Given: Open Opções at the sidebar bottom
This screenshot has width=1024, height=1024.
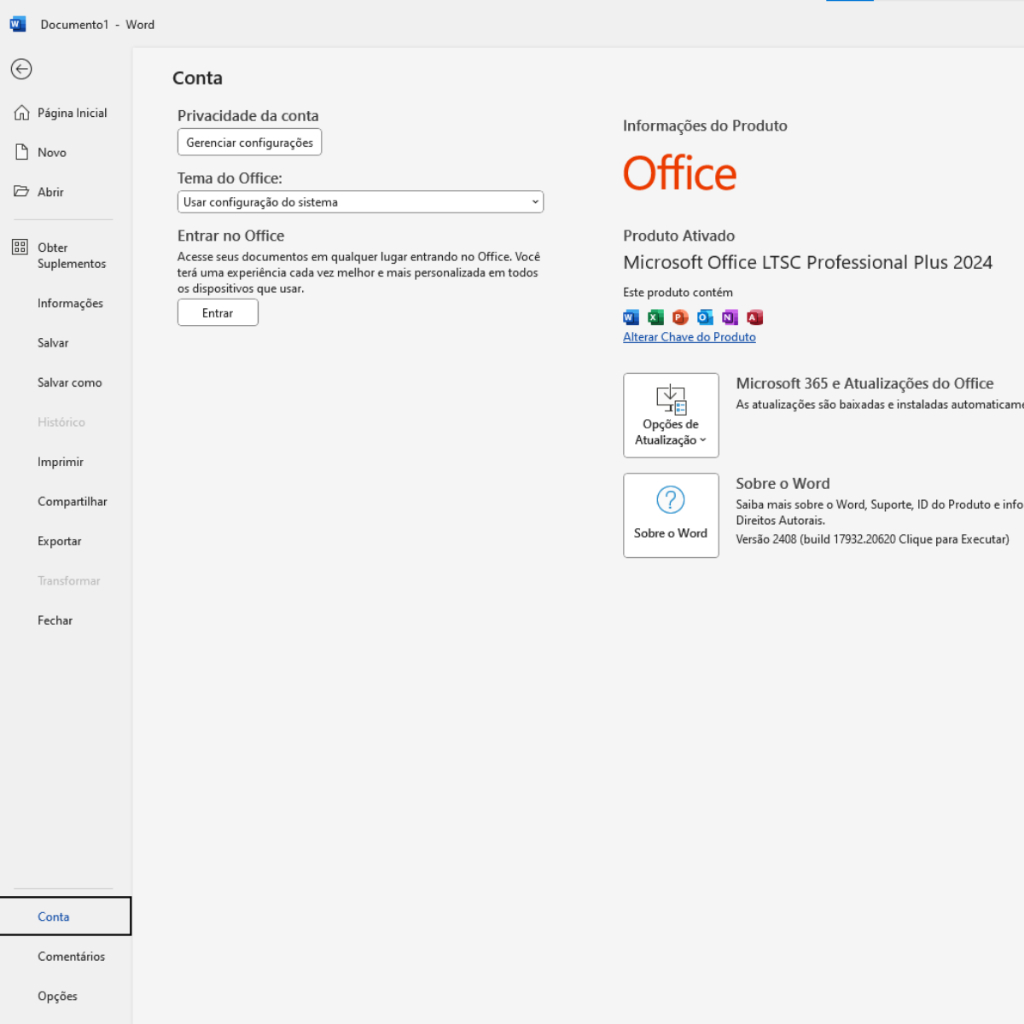Looking at the screenshot, I should 57,996.
